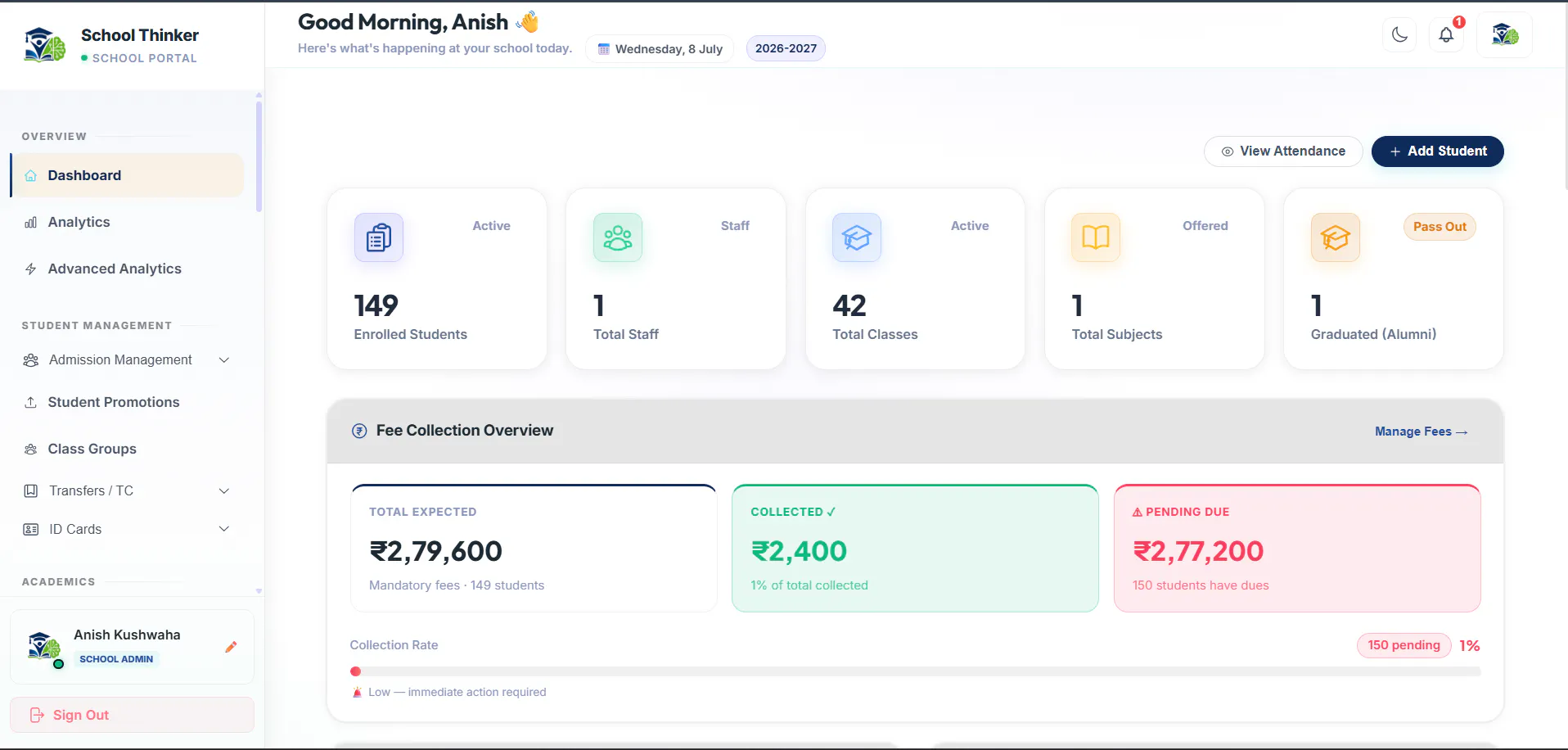Click the ID Cards badge icon

[31, 529]
